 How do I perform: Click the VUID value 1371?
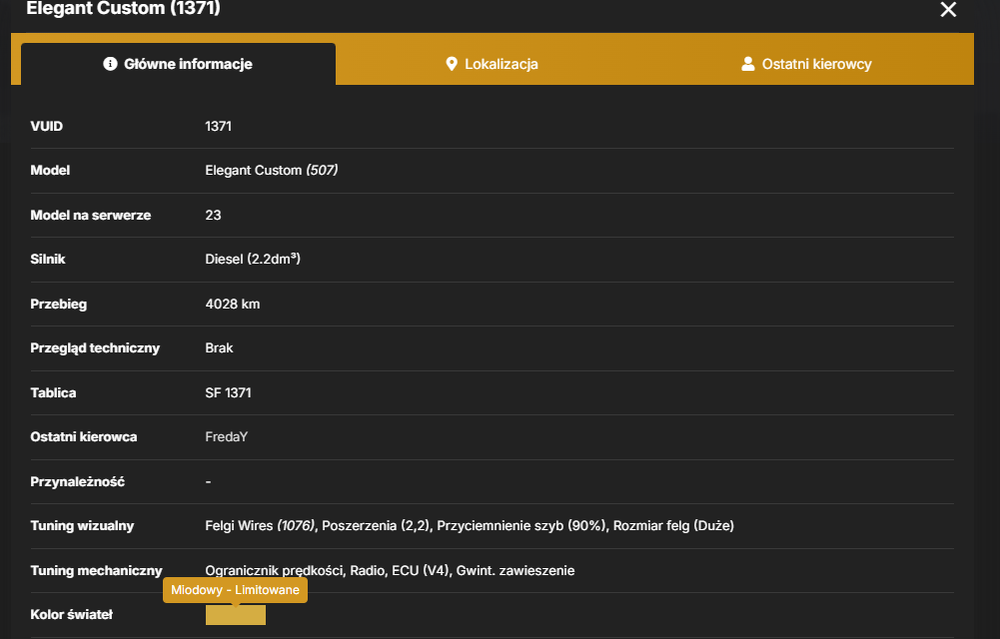pyautogui.click(x=218, y=126)
